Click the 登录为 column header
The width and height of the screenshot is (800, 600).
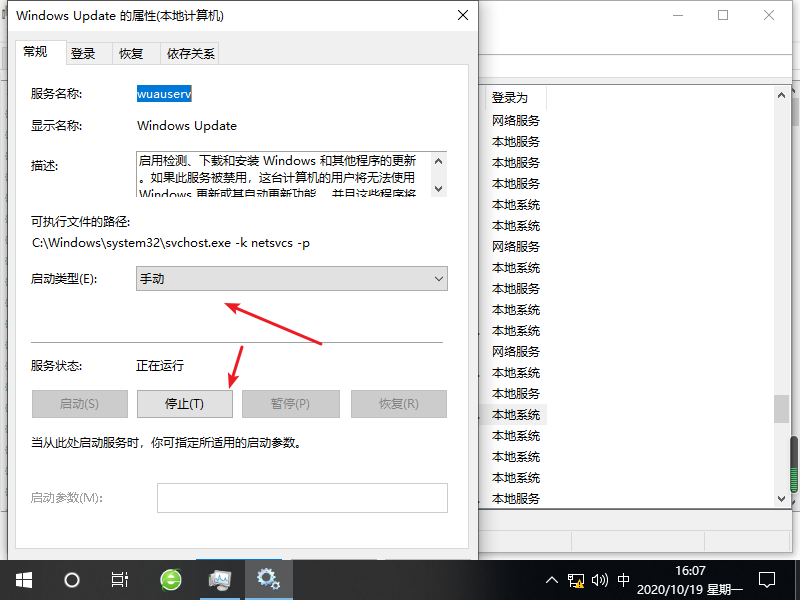pos(510,97)
